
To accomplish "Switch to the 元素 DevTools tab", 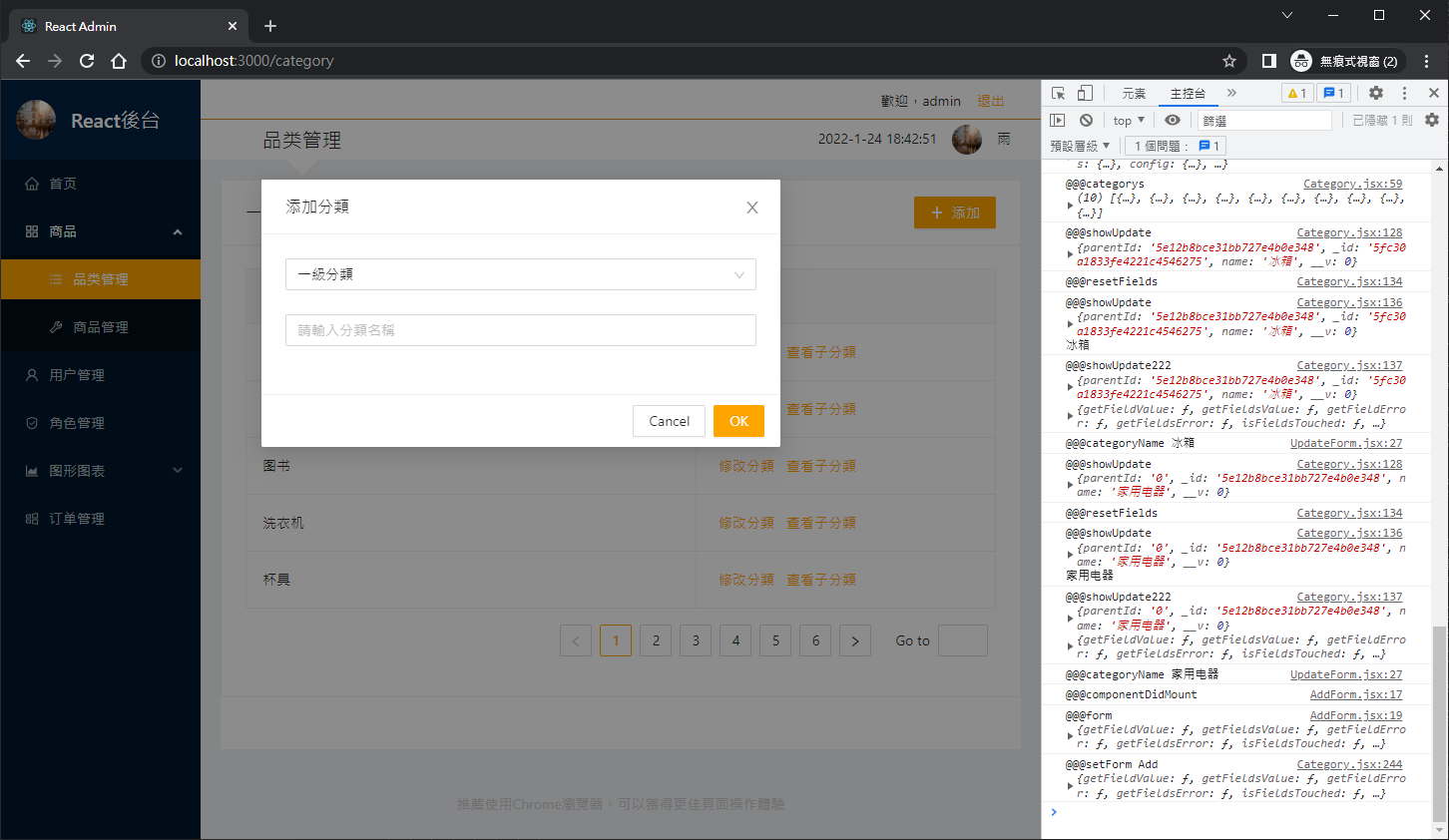I will coord(1134,93).
